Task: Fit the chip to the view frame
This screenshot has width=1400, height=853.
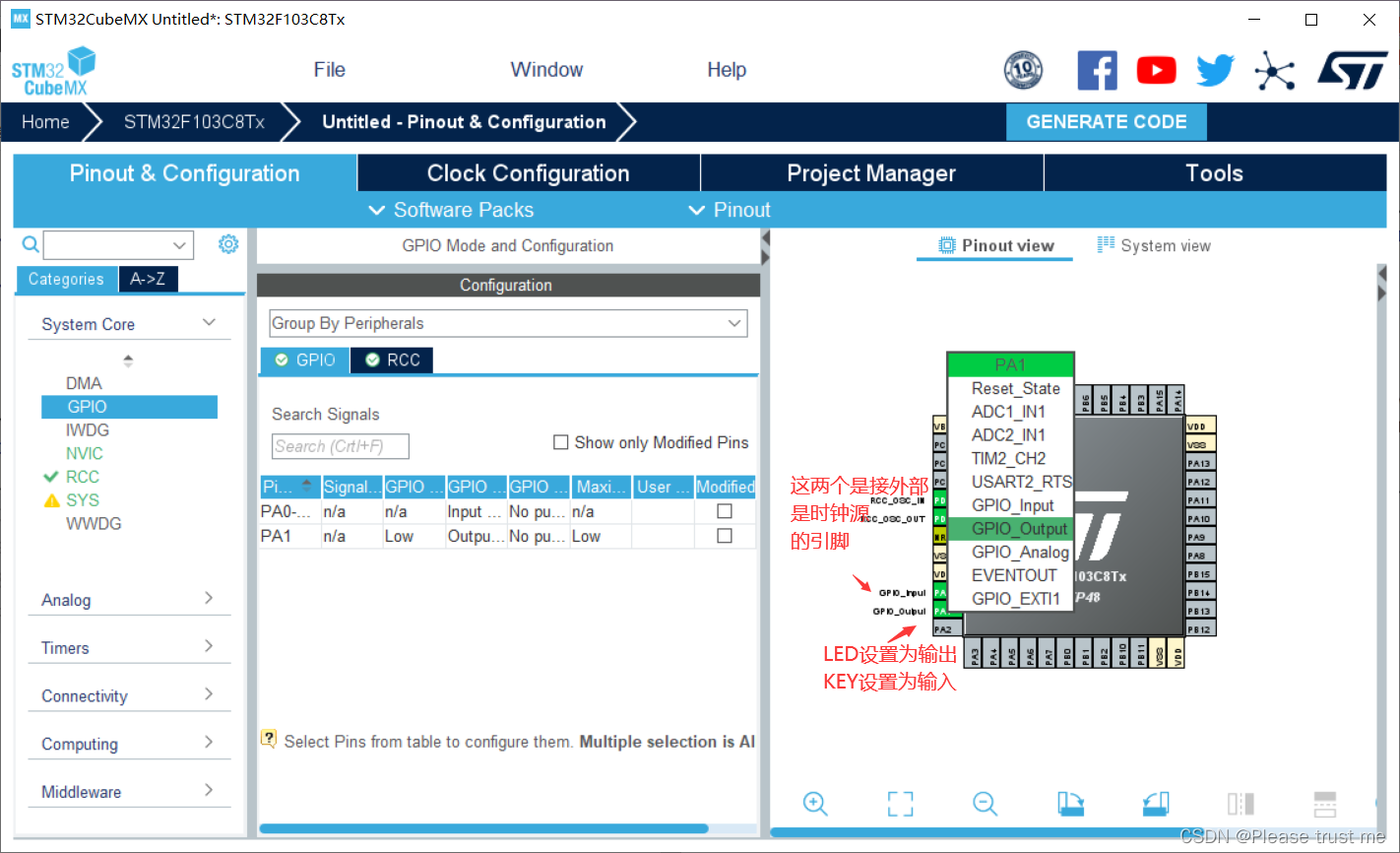Action: [900, 804]
